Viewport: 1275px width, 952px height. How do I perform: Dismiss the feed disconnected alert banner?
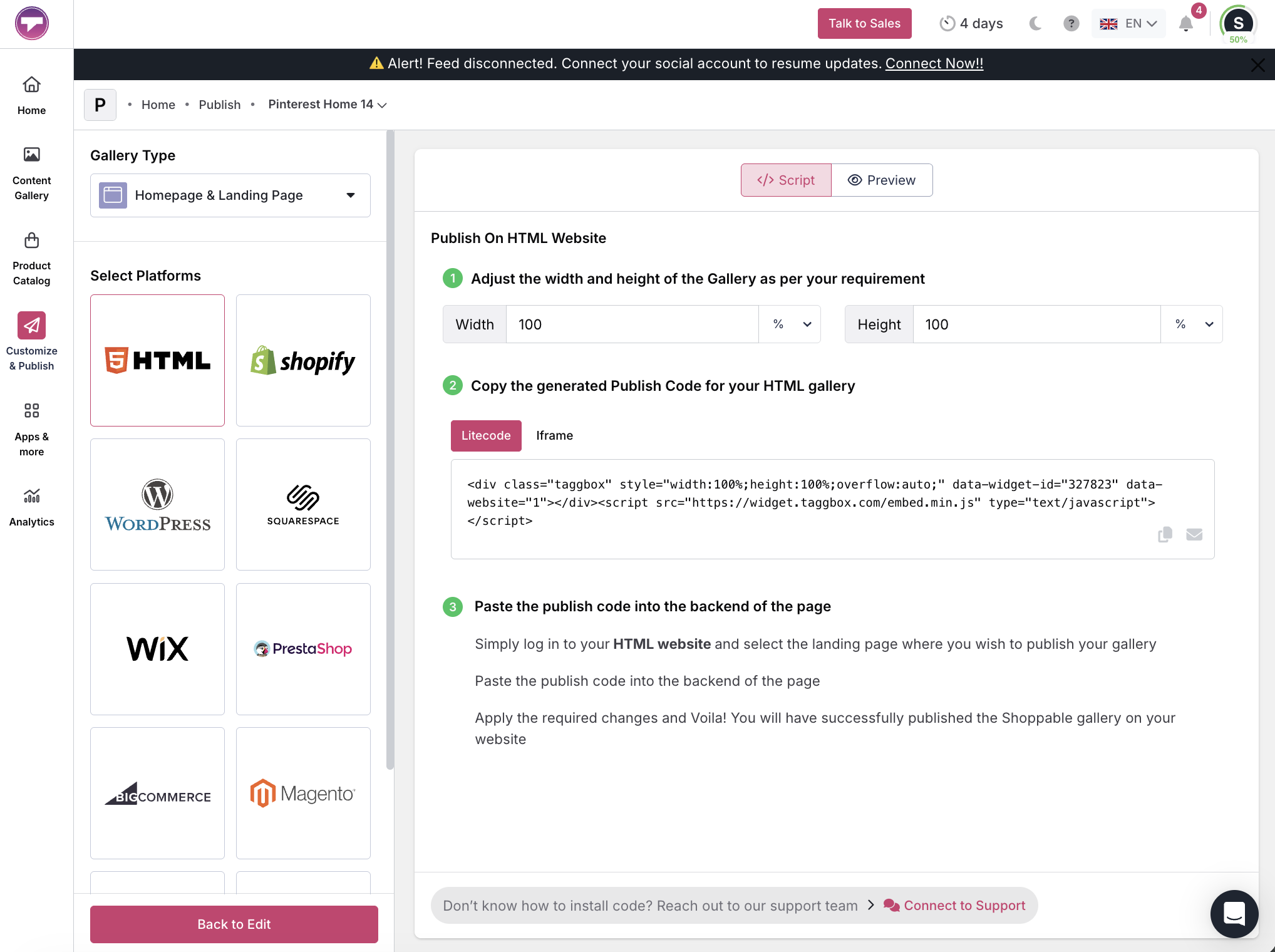click(1257, 65)
